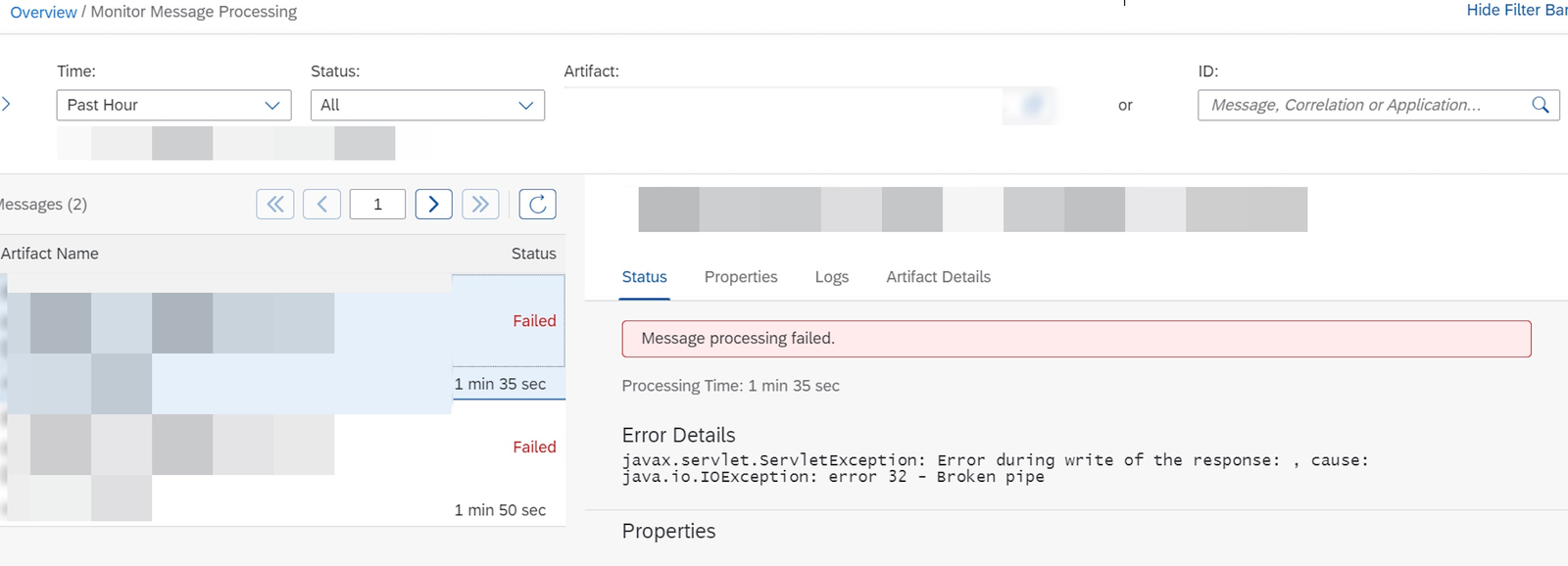Go to first page of messages

tap(275, 204)
